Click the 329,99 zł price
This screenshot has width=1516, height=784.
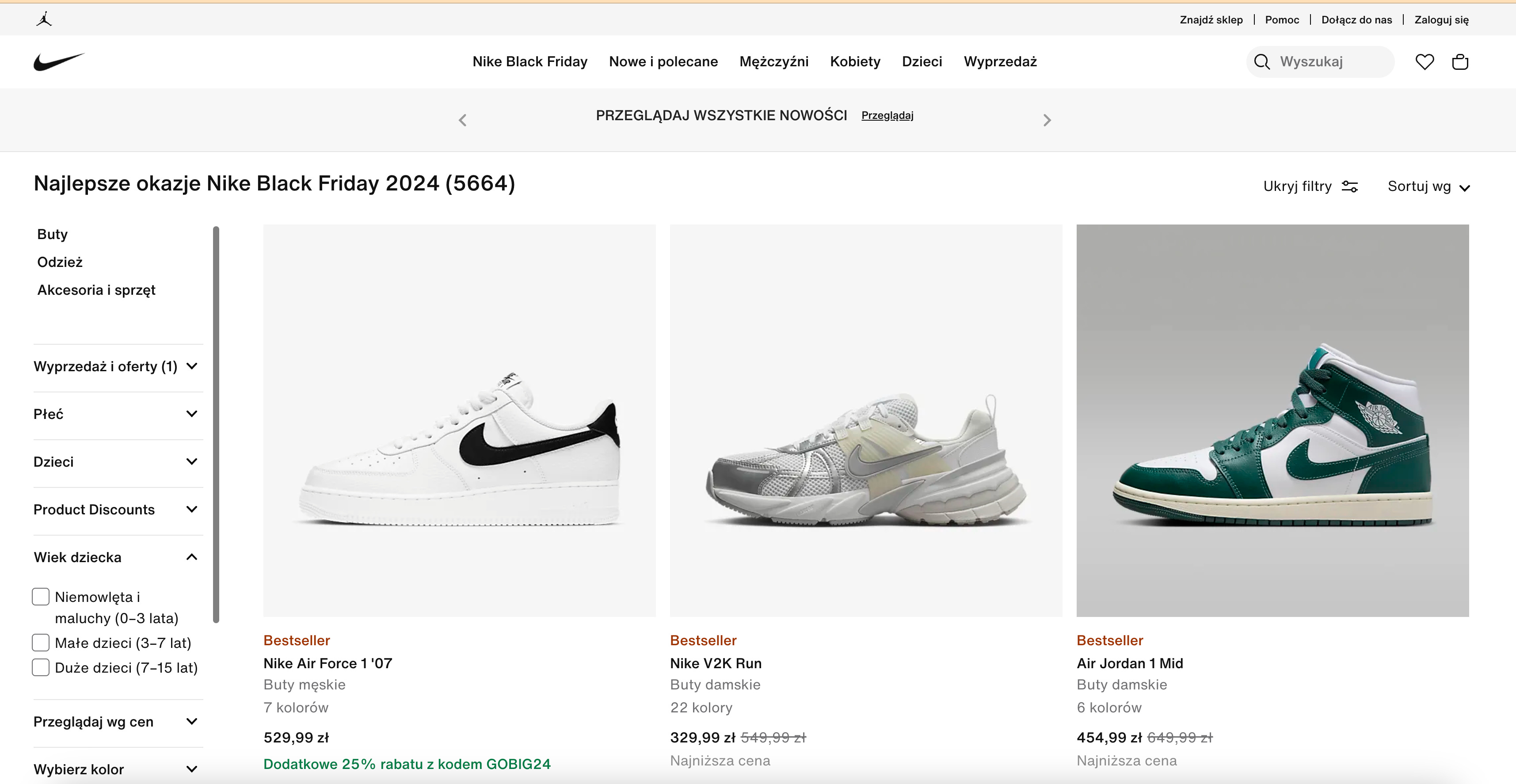click(x=703, y=738)
